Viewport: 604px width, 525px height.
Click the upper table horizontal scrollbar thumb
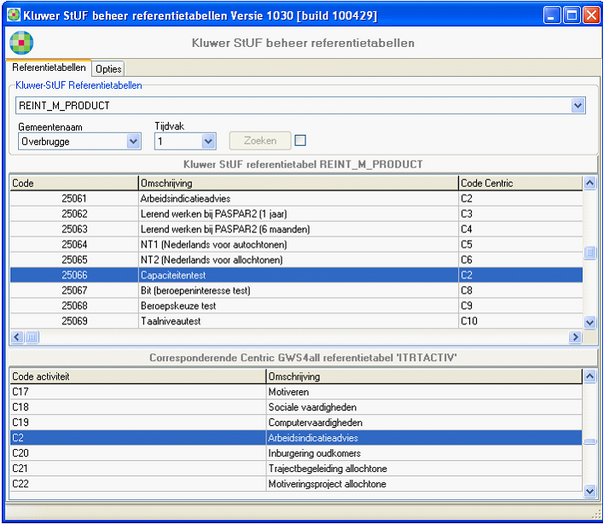(x=32, y=337)
